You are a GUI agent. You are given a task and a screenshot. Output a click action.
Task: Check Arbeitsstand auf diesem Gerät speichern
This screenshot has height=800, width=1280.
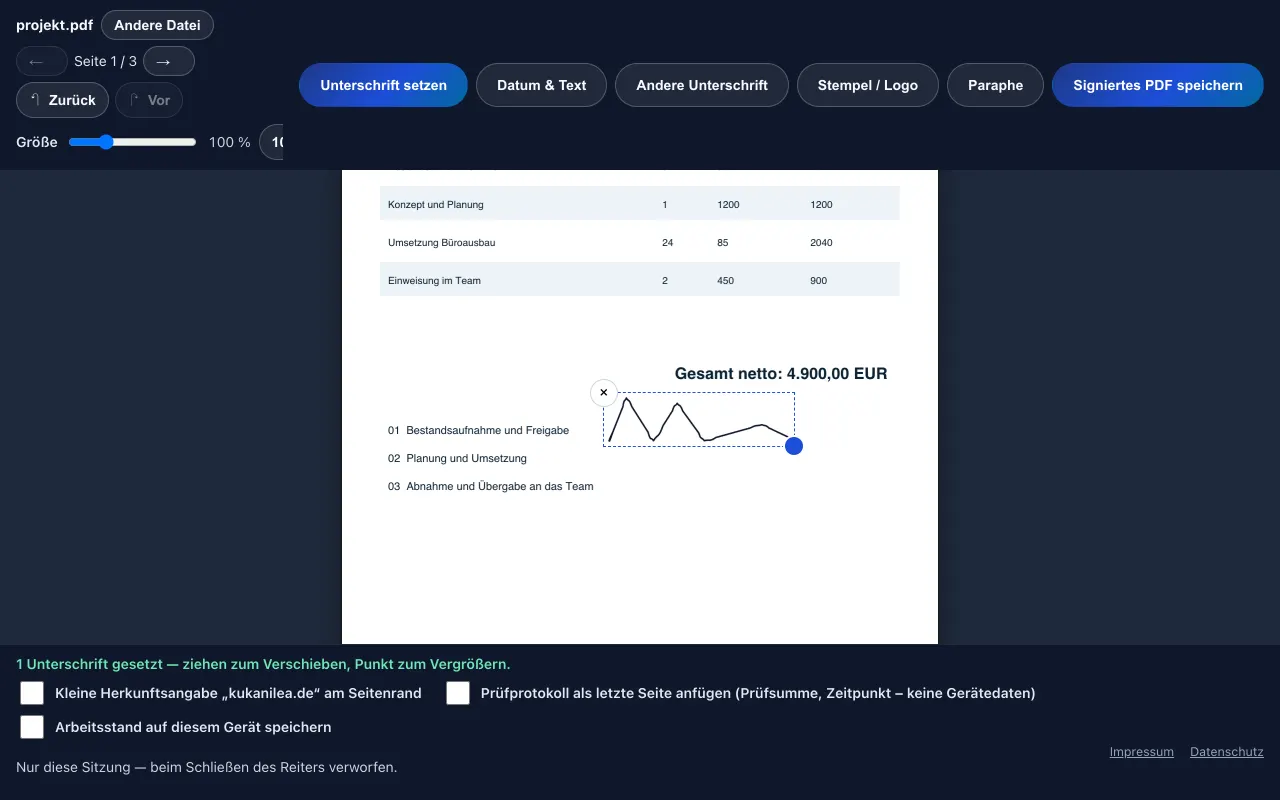click(32, 727)
